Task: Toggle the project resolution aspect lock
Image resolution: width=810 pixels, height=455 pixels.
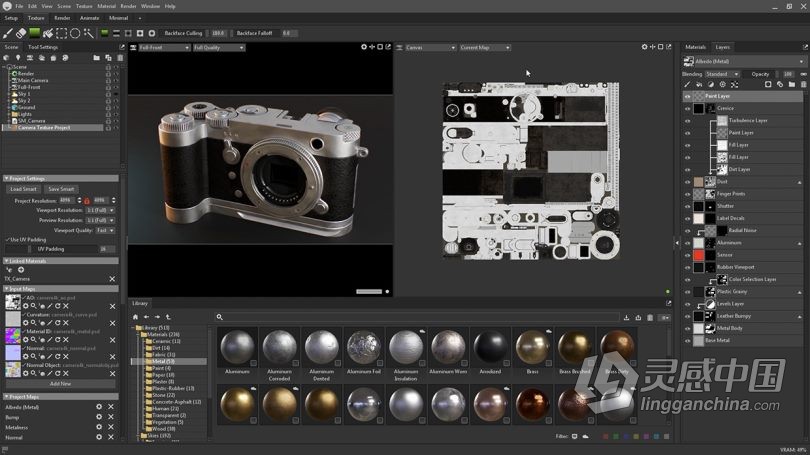Action: [x=87, y=200]
